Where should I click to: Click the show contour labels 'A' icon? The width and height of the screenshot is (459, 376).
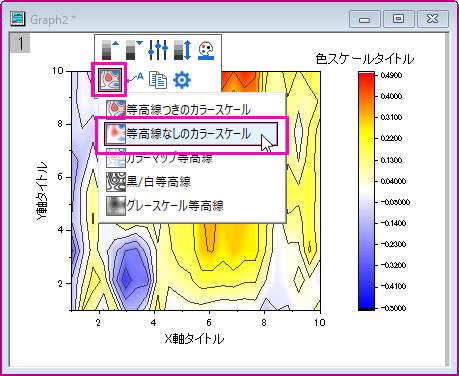pyautogui.click(x=136, y=79)
